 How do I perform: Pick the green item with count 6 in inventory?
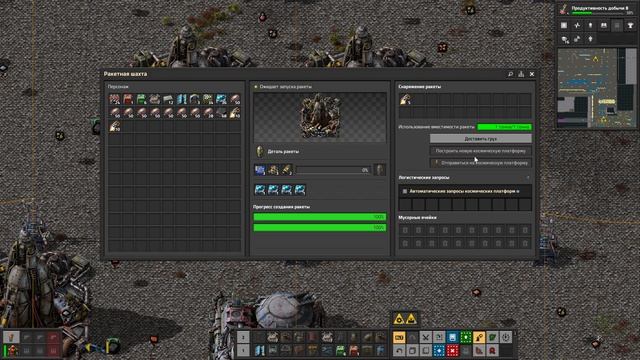coord(141,99)
